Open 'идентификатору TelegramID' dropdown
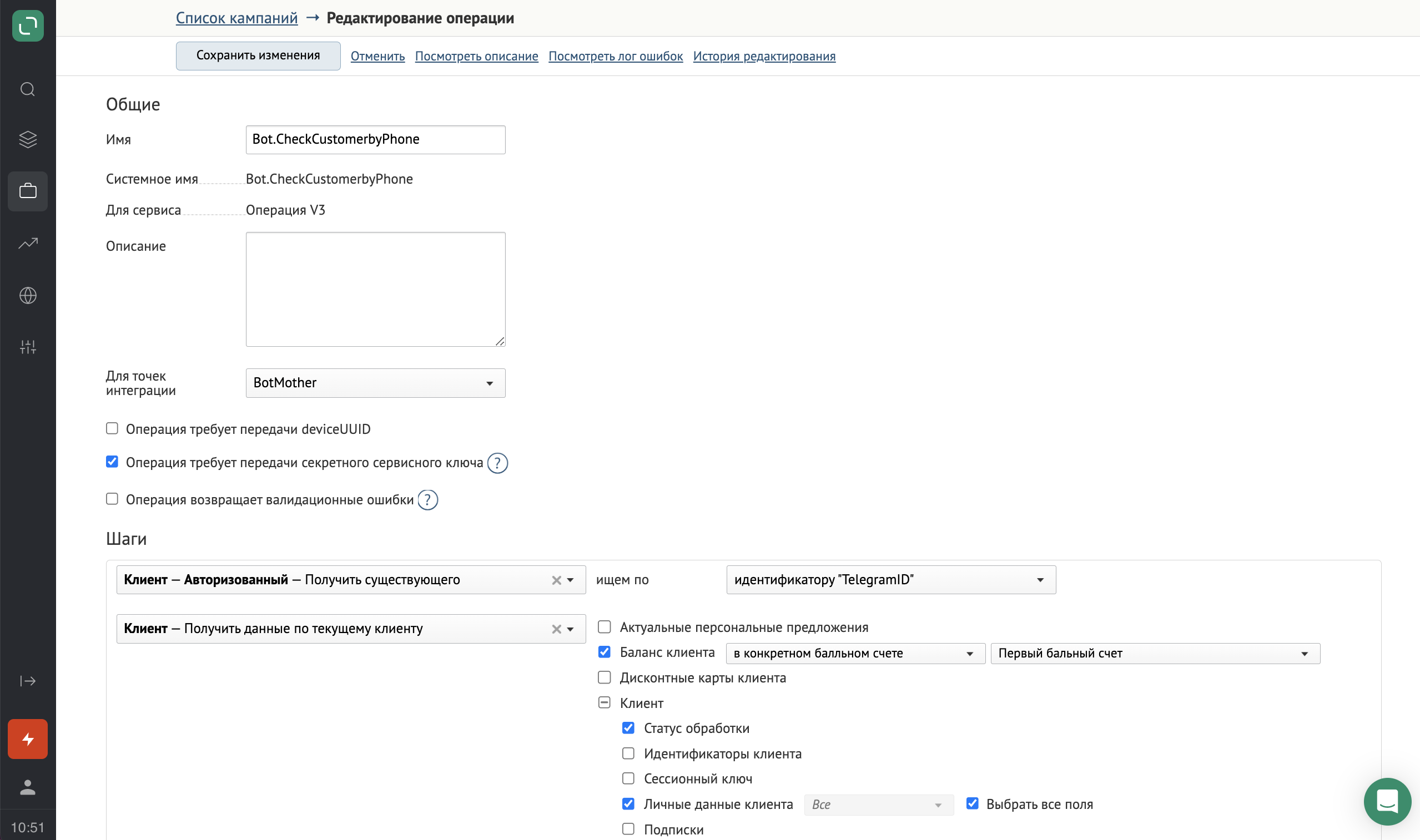 [x=891, y=580]
